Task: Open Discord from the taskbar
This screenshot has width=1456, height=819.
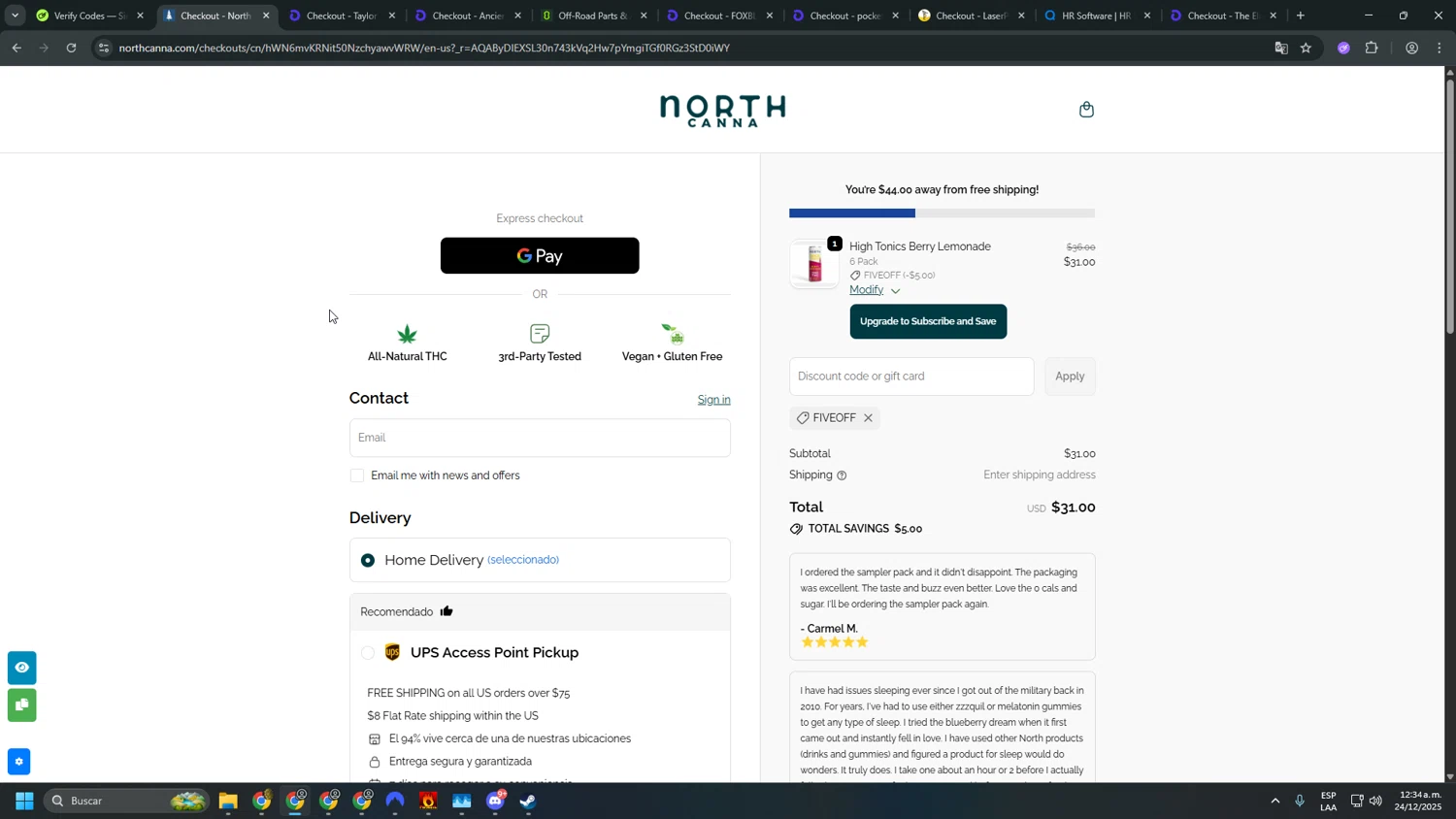Action: (x=495, y=802)
